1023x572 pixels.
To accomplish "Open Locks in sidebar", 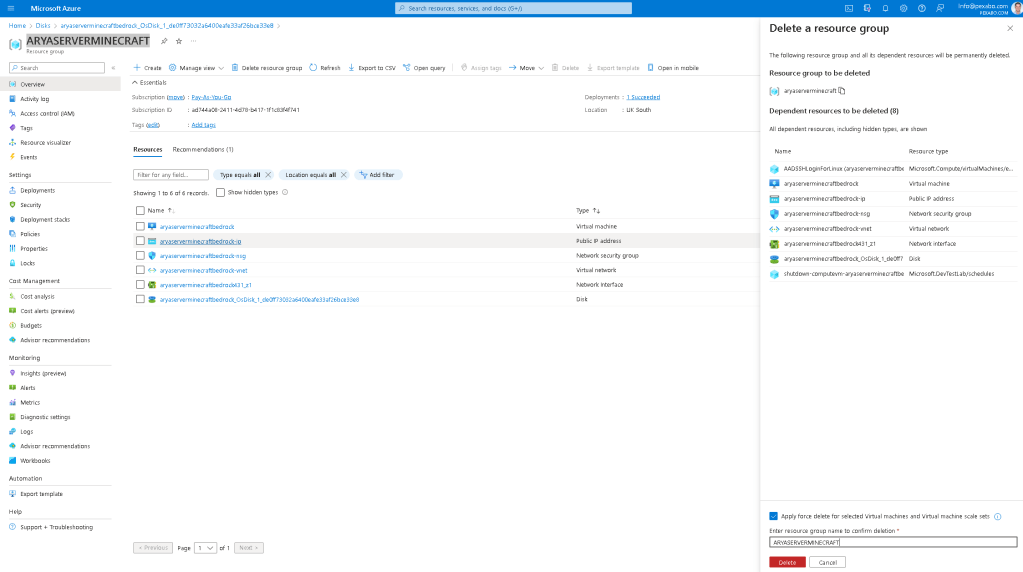I will [27, 263].
